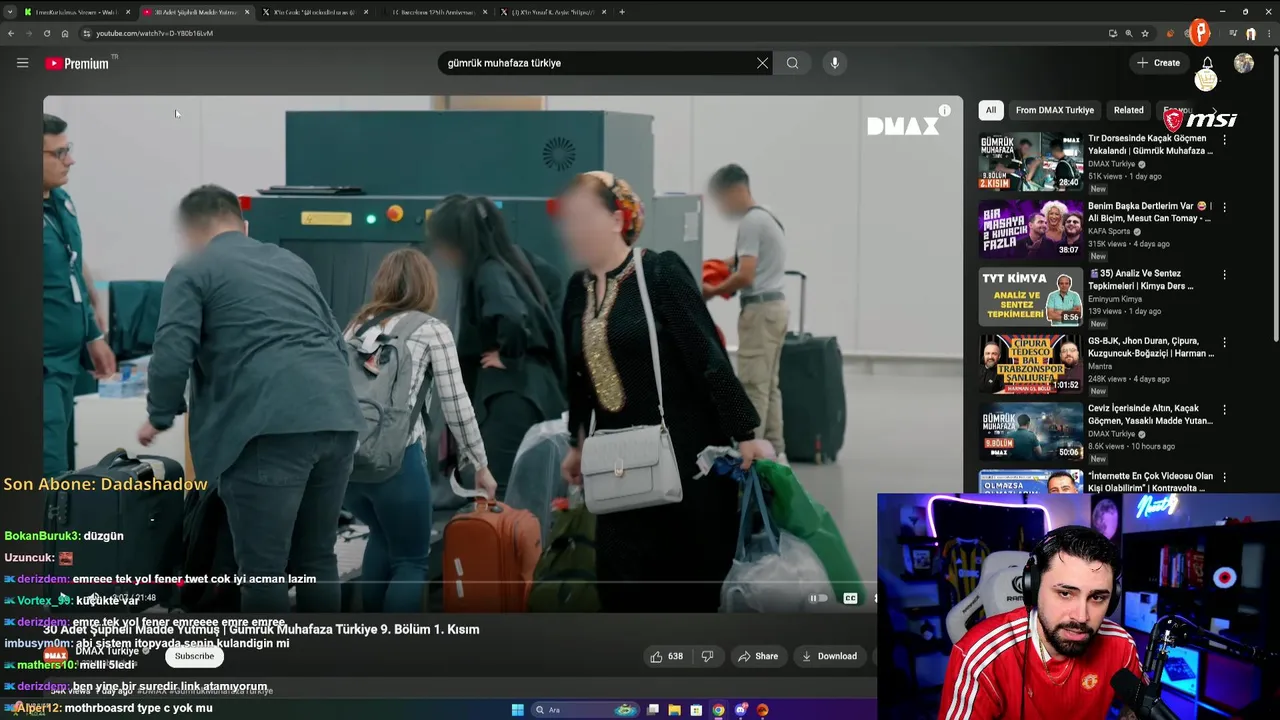
Task: Select the From DMAX Türkiye chip
Action: [x=1054, y=110]
